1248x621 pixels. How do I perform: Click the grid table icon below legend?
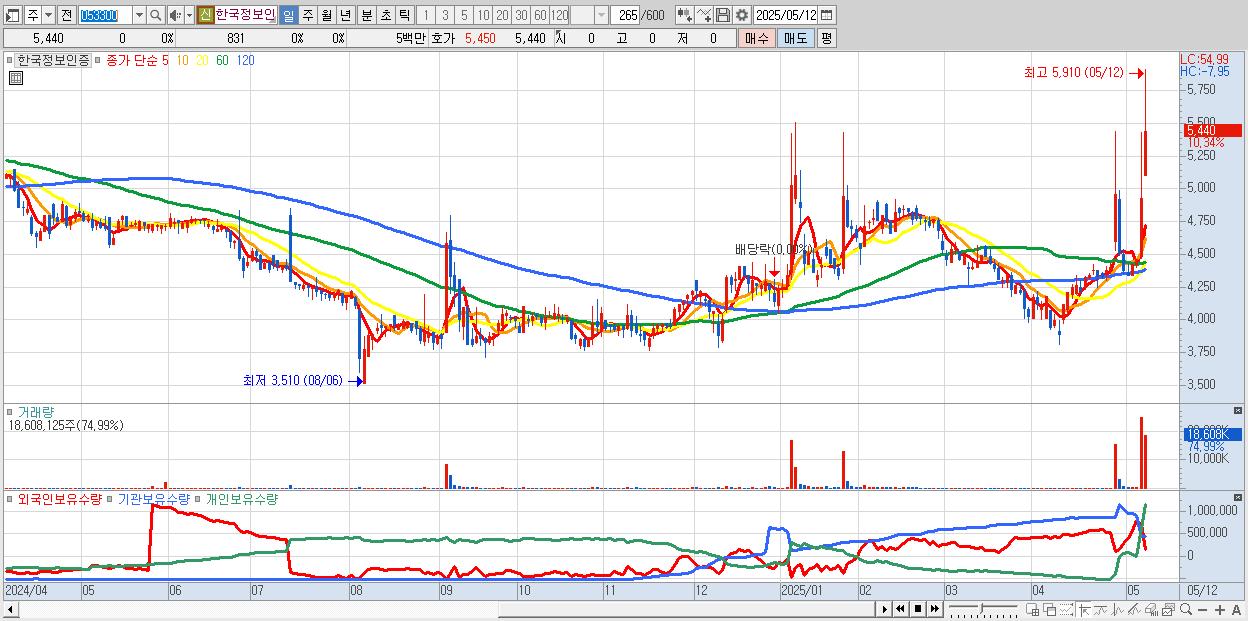point(15,78)
